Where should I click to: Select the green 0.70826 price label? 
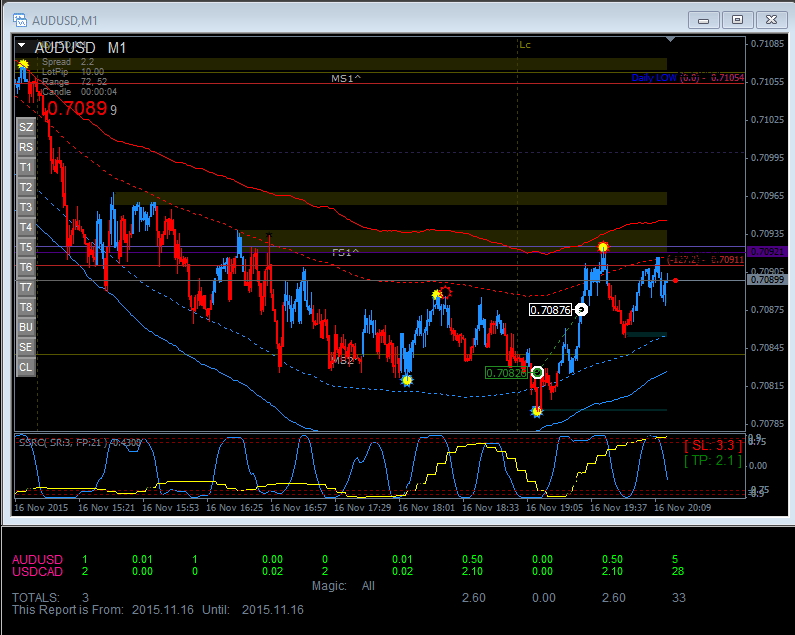coord(506,373)
